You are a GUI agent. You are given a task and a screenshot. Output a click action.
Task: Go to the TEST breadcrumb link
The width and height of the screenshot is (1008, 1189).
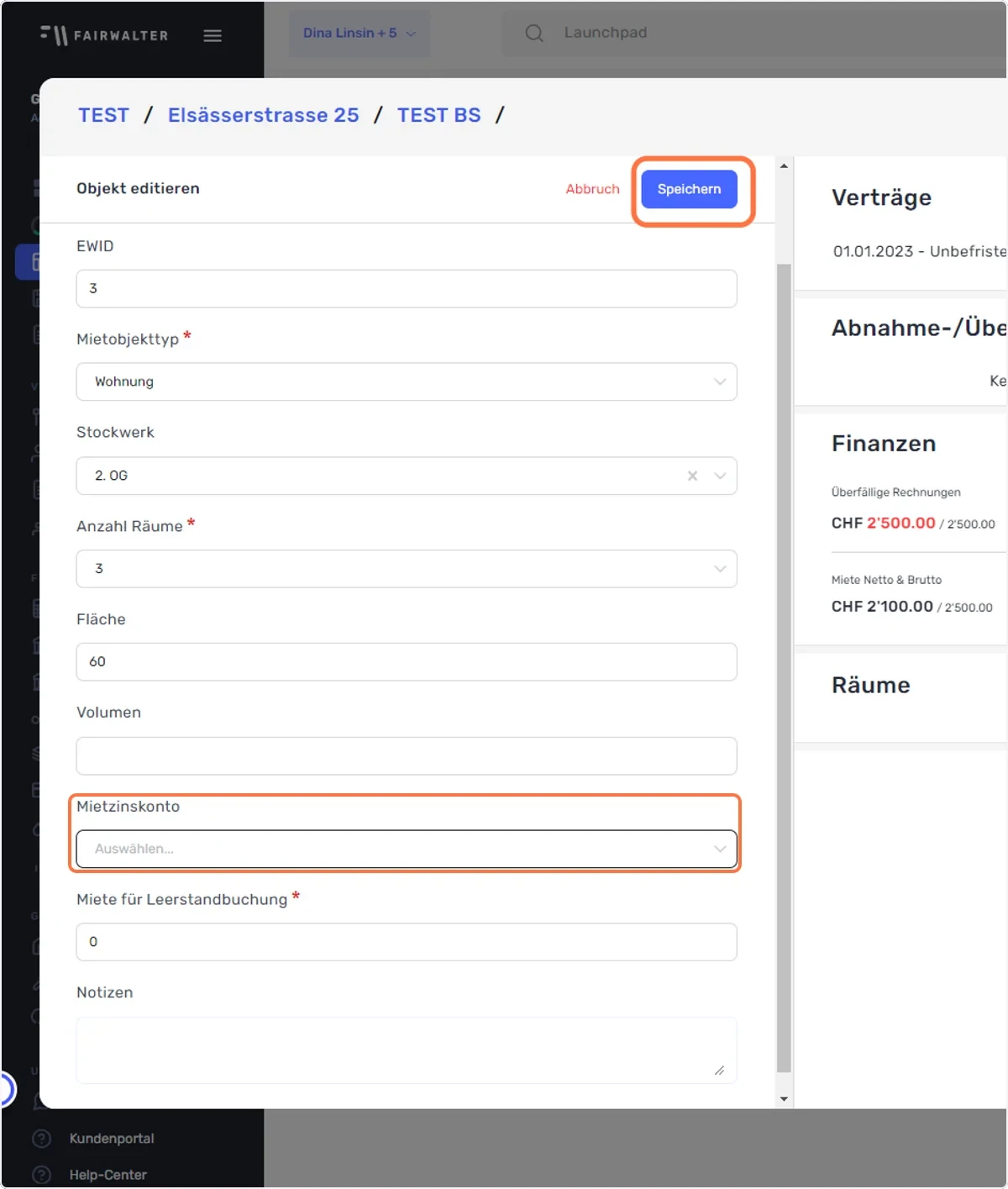103,115
